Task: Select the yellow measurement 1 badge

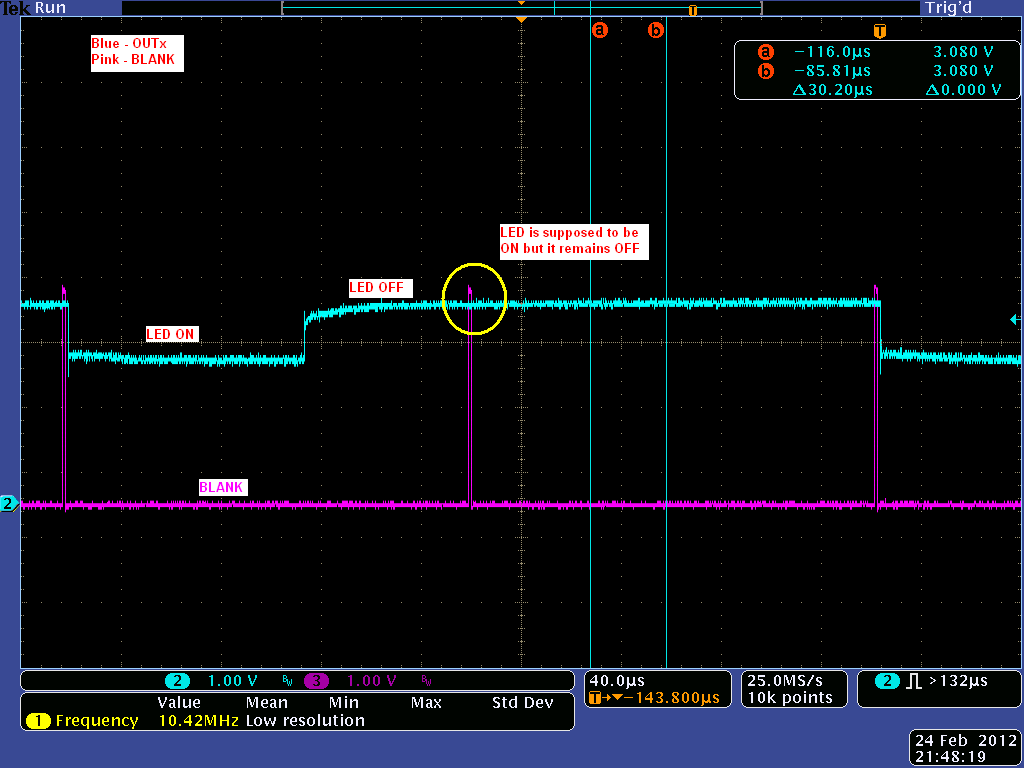Action: pos(39,721)
